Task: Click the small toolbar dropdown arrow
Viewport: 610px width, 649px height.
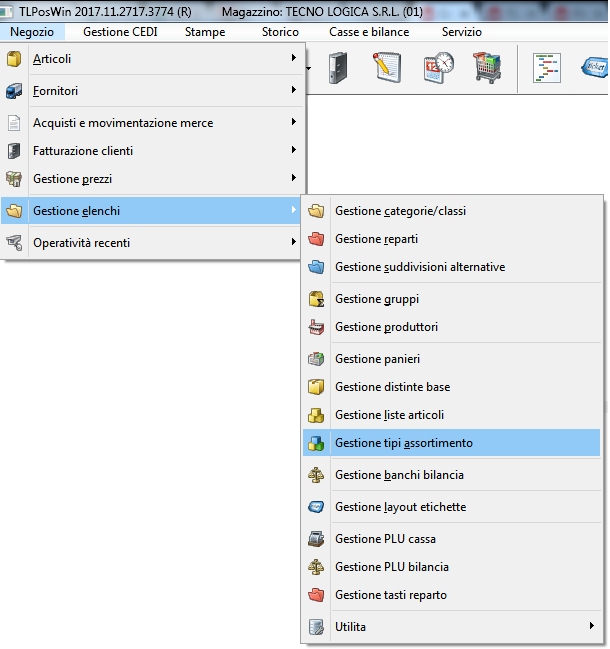Action: [x=310, y=69]
